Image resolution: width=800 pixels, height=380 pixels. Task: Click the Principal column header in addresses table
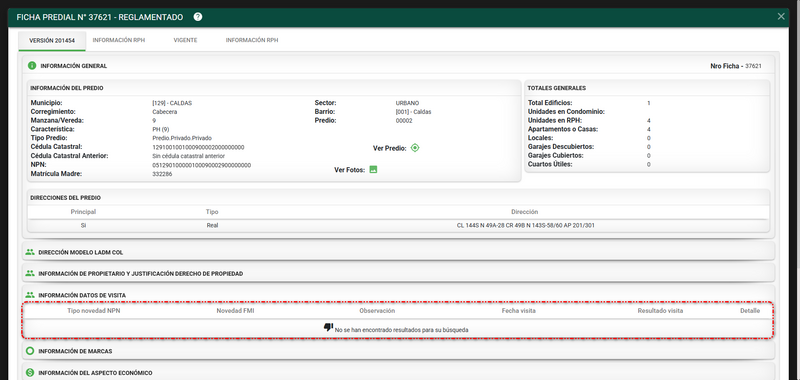click(83, 212)
